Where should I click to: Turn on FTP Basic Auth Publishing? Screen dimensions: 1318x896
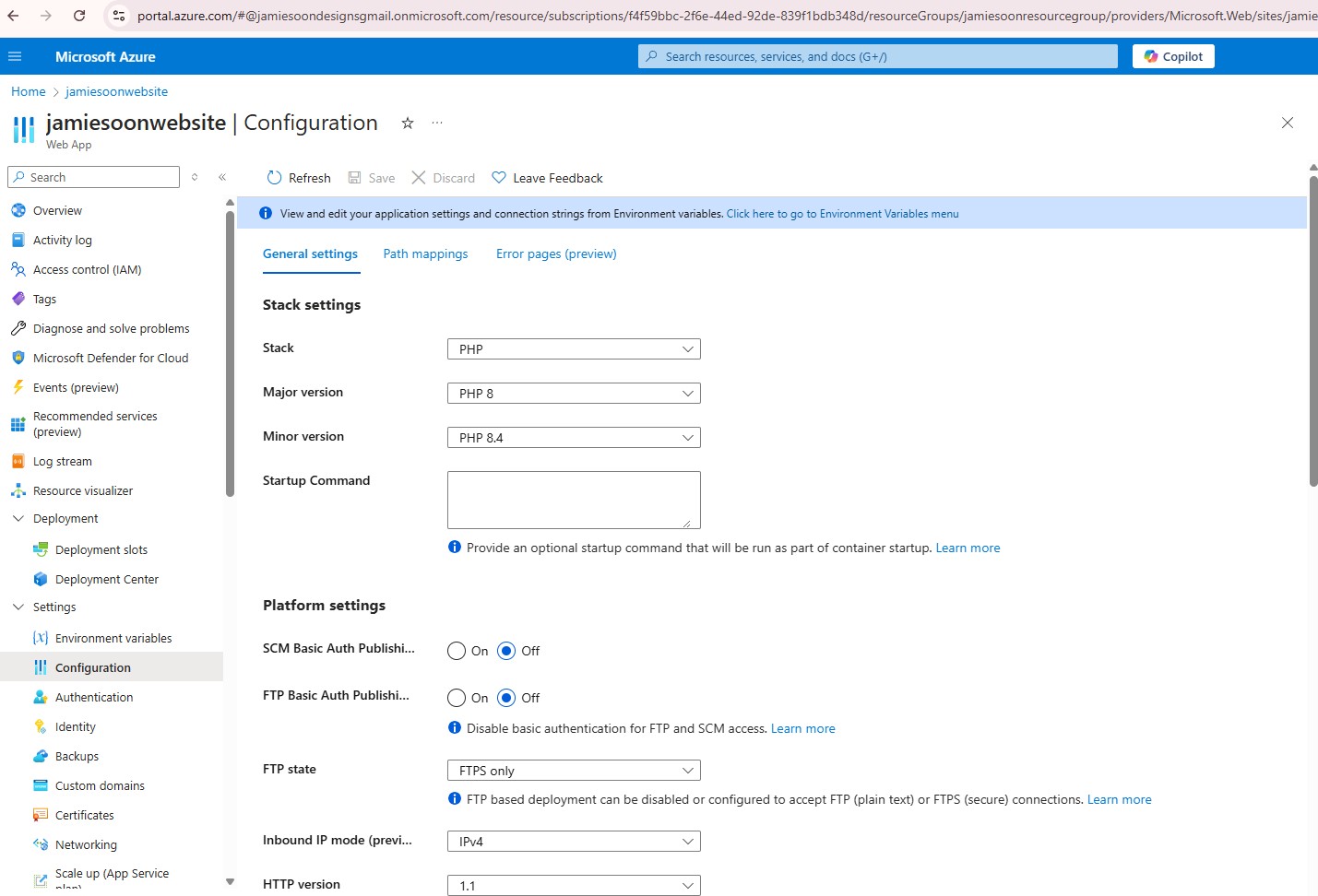click(457, 698)
